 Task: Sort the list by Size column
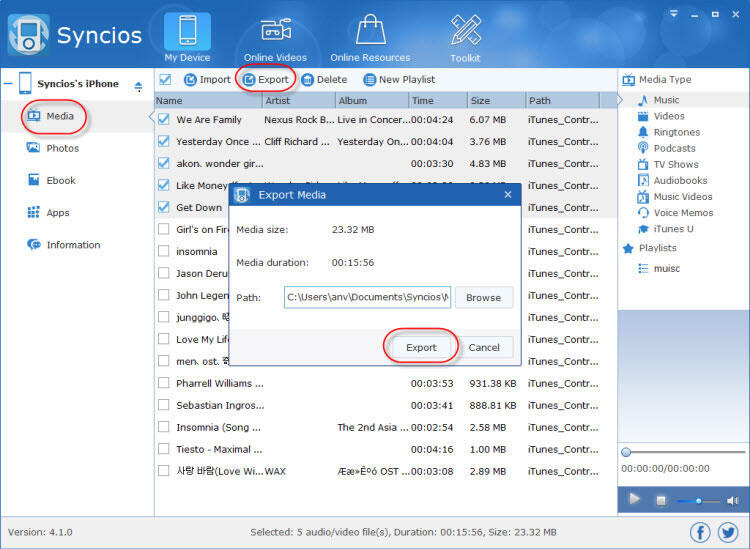pyautogui.click(x=496, y=100)
